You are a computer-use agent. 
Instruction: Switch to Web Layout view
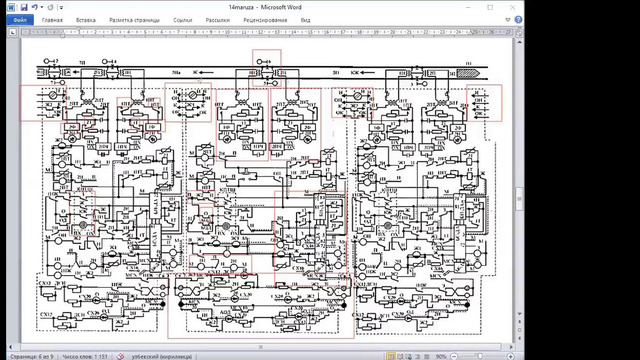click(409, 356)
